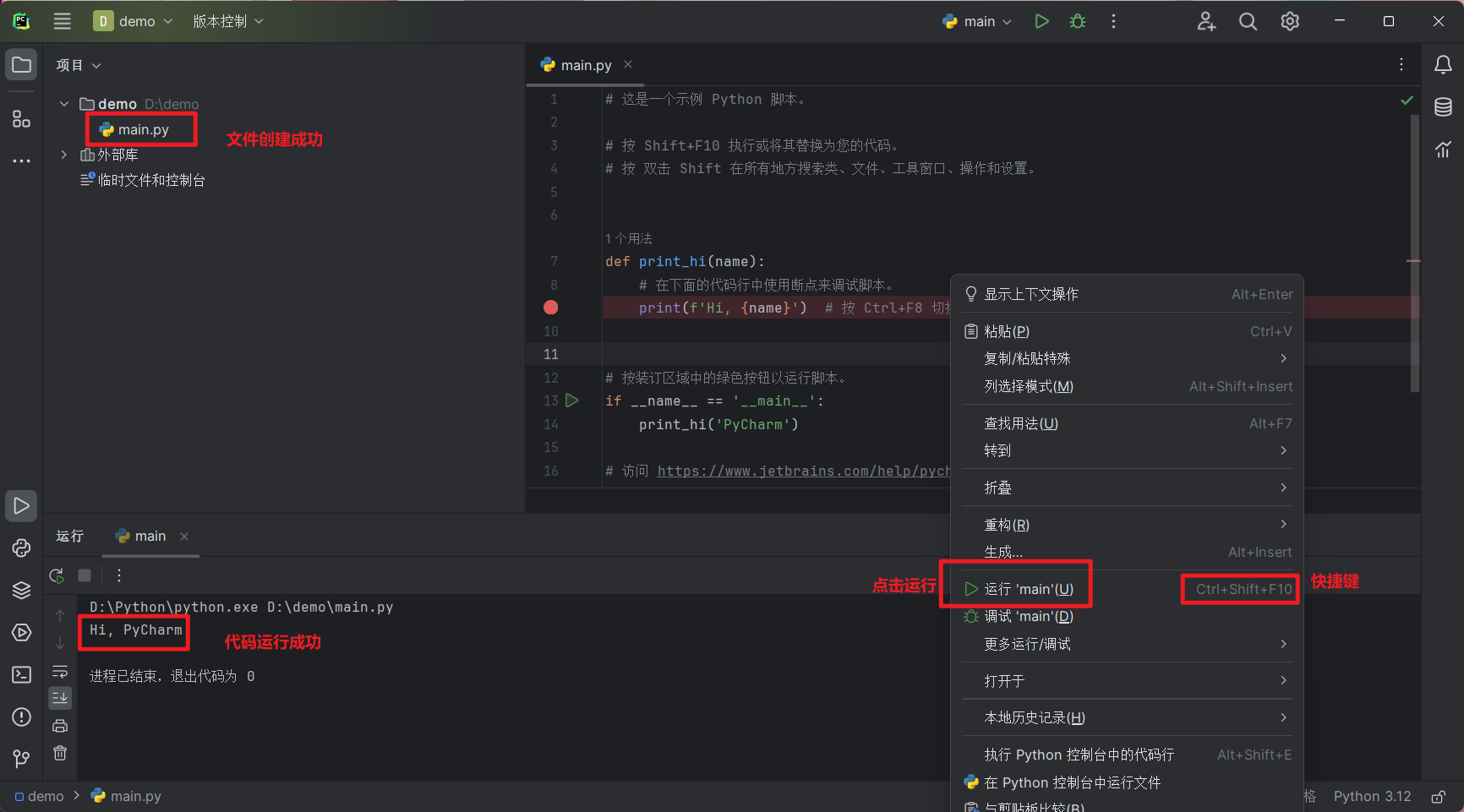Viewport: 1464px width, 812px height.
Task: Expand 转到 submenu
Action: click(1128, 450)
